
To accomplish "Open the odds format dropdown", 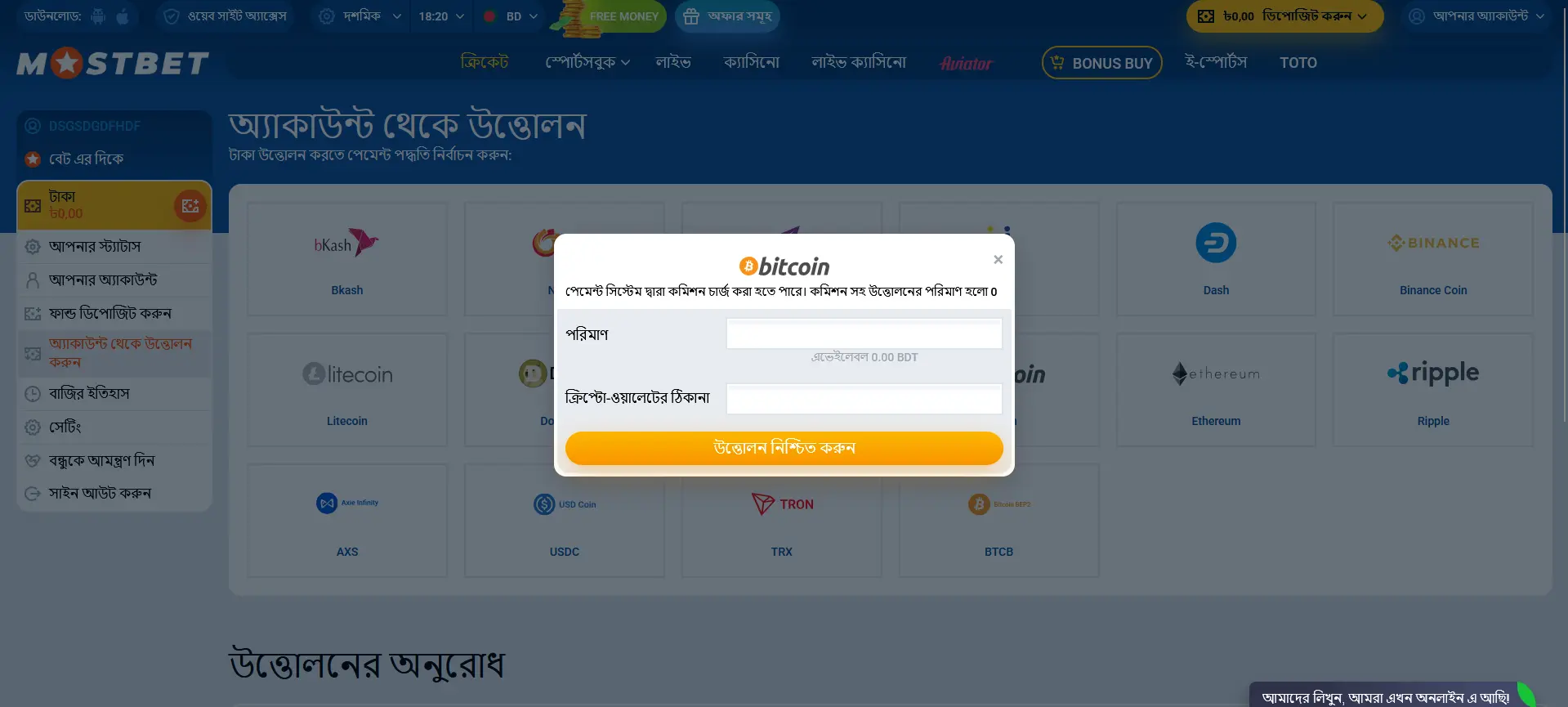I will pos(360,16).
